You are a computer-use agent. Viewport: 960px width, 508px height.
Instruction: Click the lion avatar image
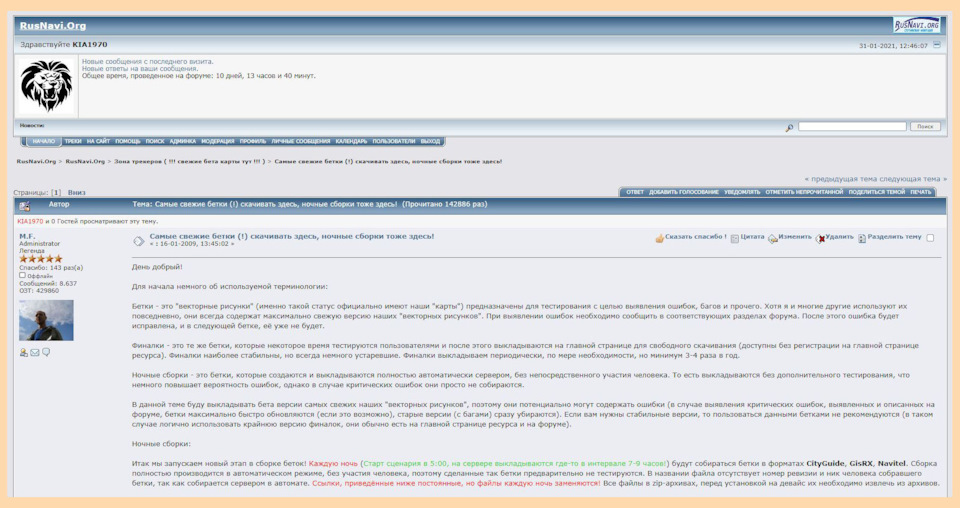tap(47, 86)
